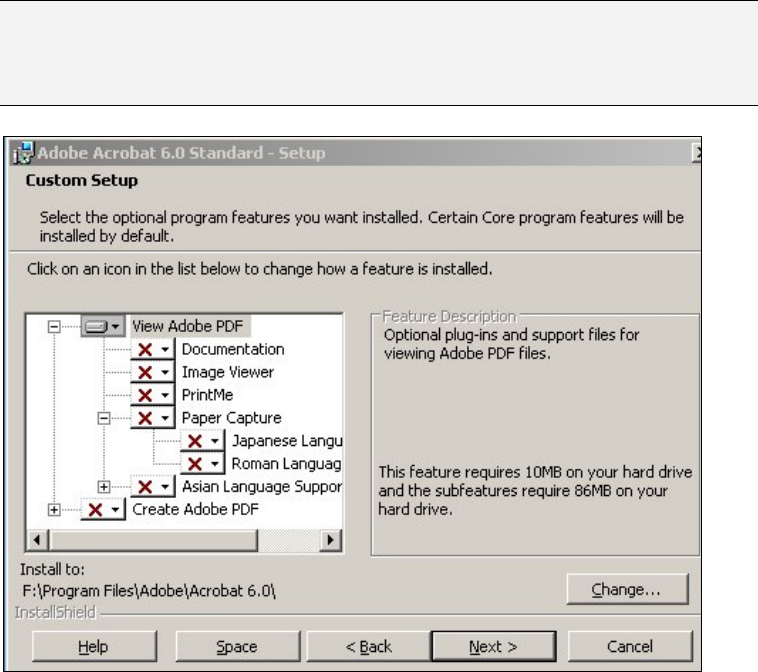The width and height of the screenshot is (758, 672).
Task: Click the feature list horizontal scrollbar thumb
Action: point(153,540)
